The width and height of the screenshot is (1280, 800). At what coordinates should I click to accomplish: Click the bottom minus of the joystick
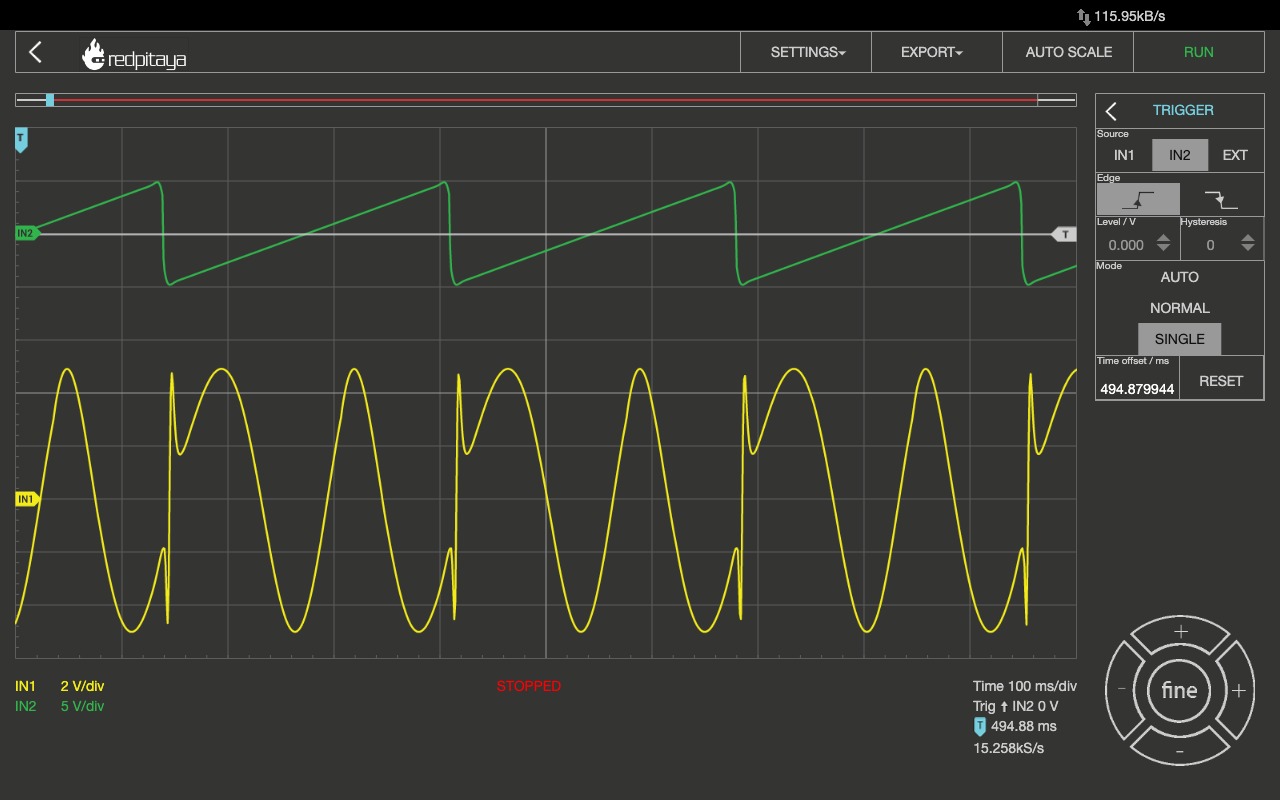pos(1180,750)
